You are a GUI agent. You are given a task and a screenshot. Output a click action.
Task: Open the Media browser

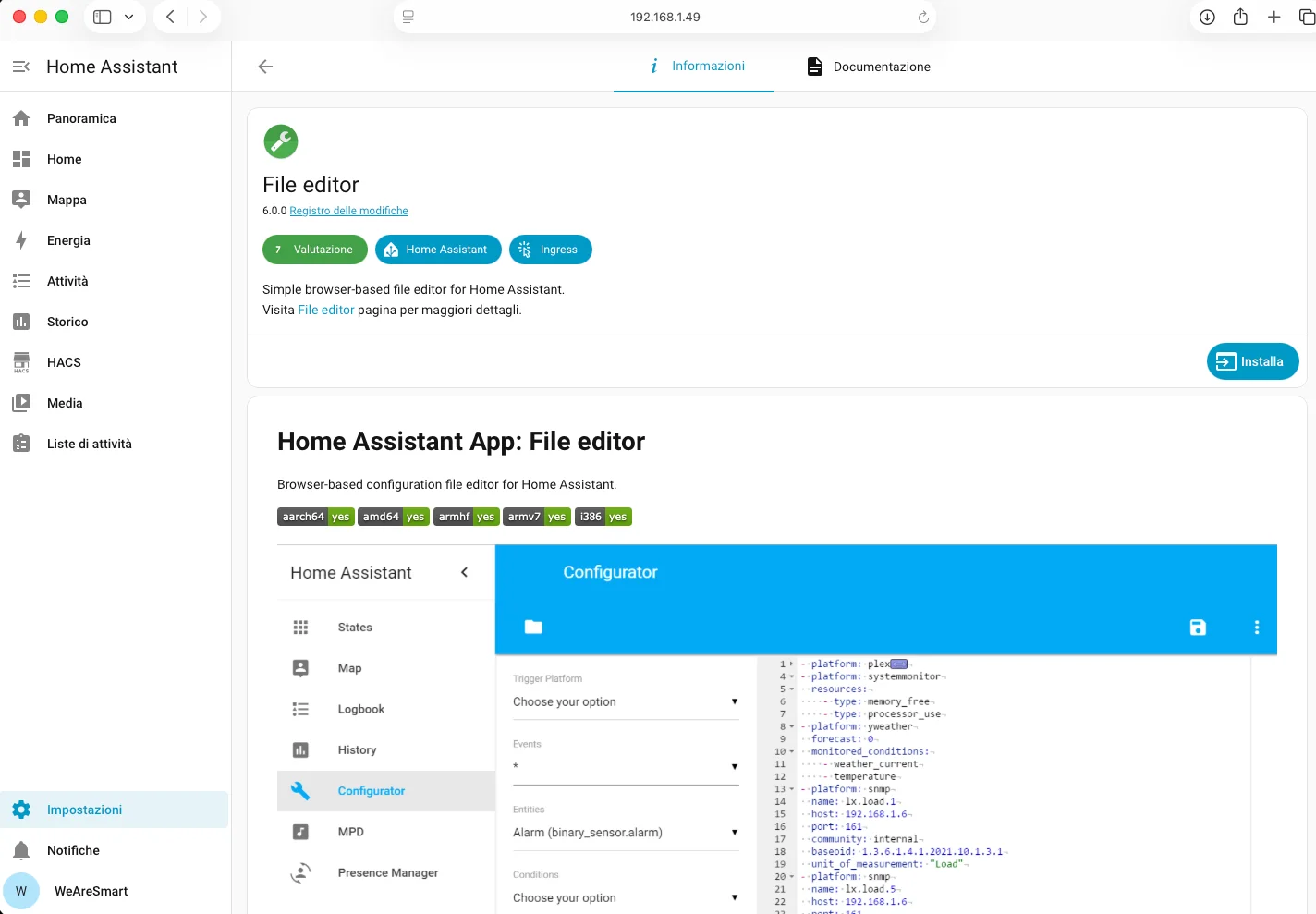(116, 403)
